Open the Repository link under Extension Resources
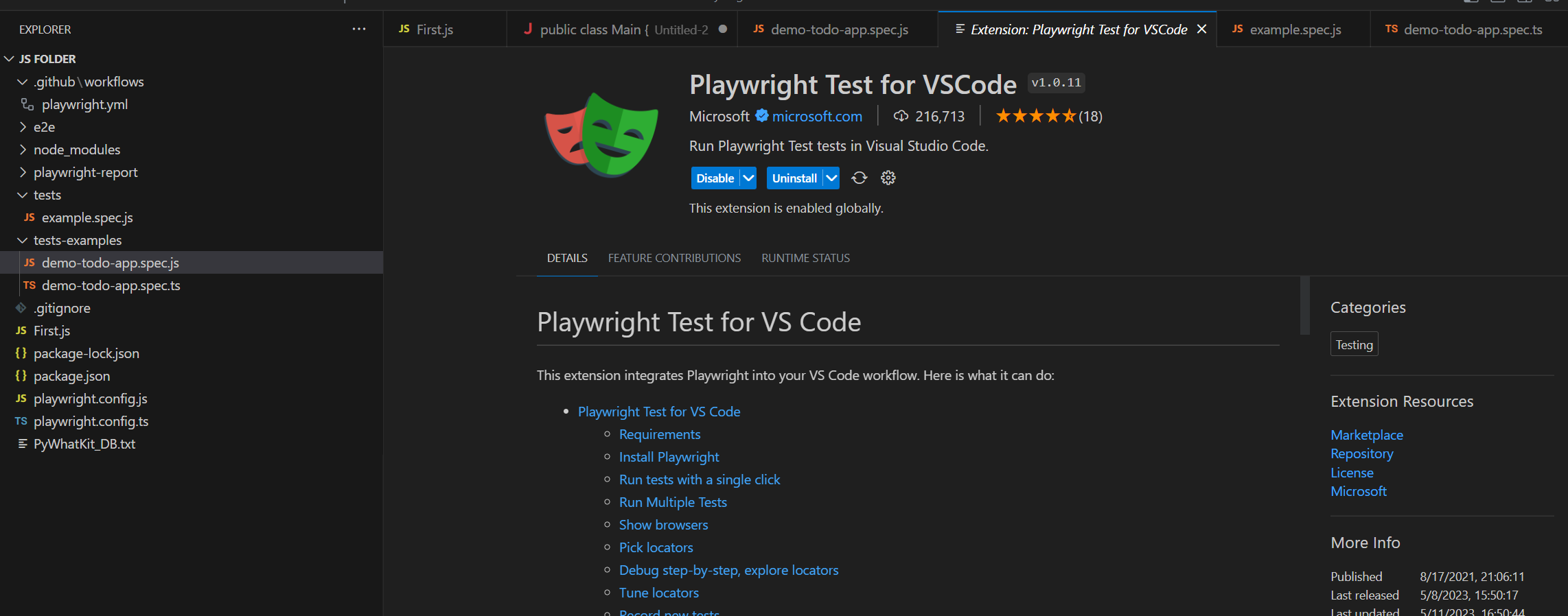 pos(1361,453)
